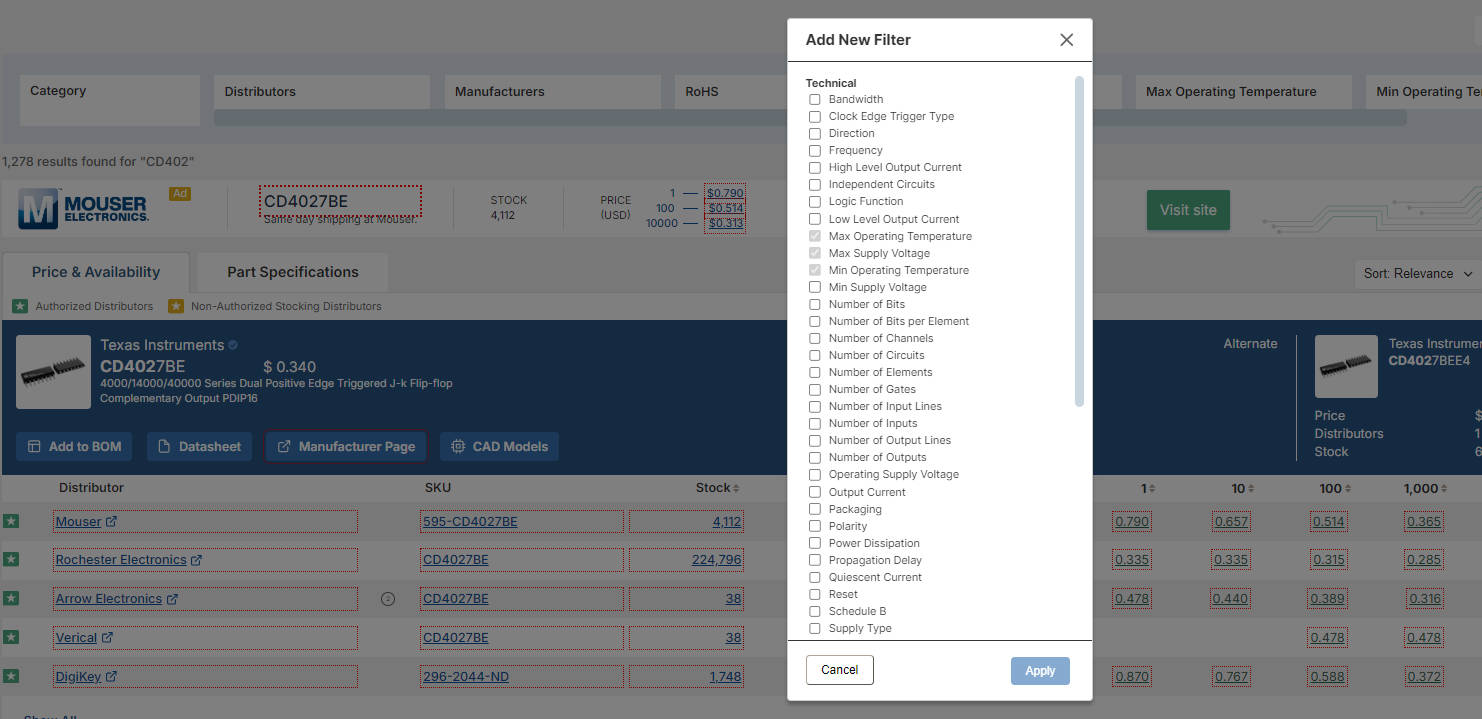
Task: Click the info circle beside Arrow Electronics
Action: [x=387, y=598]
